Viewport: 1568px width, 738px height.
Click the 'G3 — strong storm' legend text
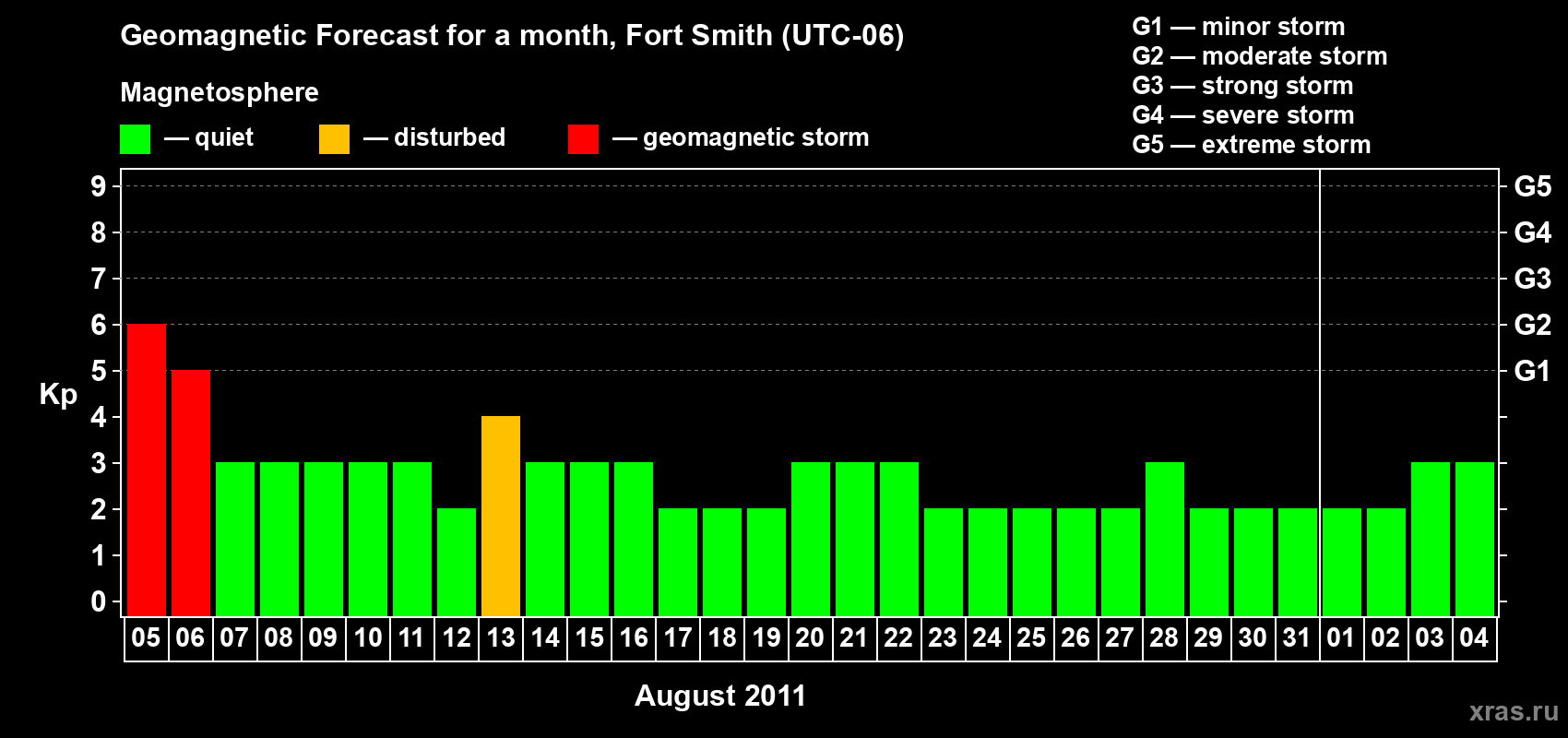1243,86
